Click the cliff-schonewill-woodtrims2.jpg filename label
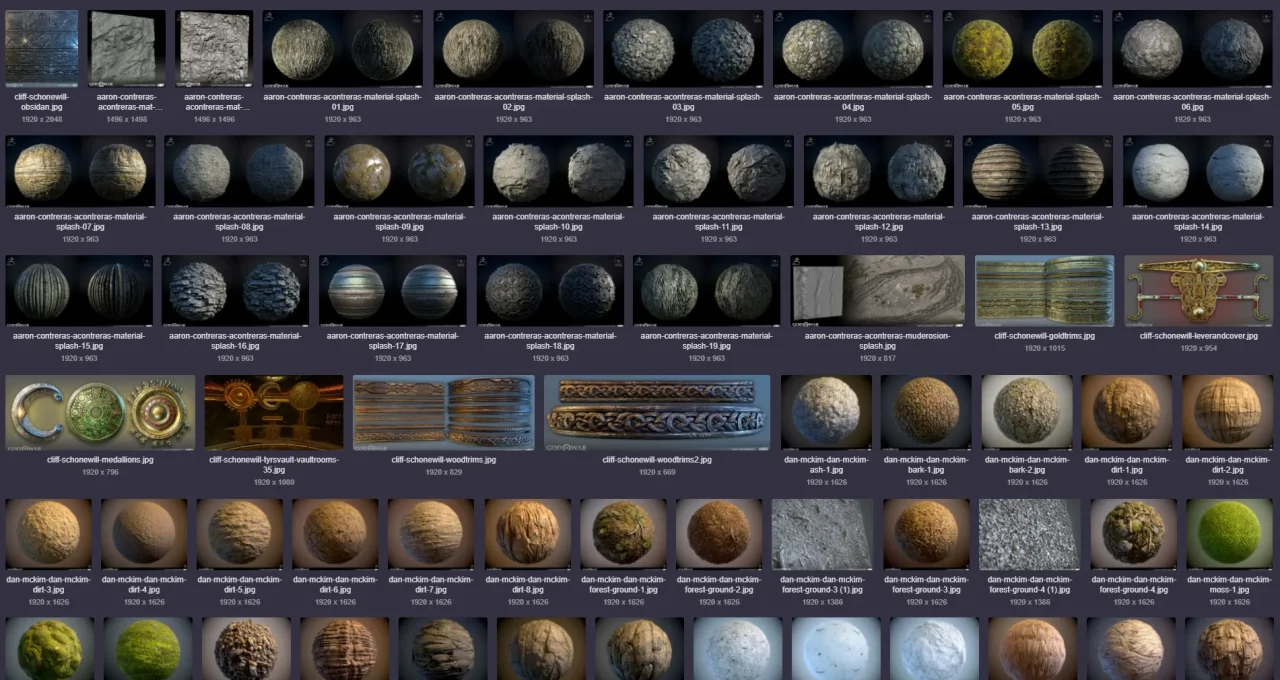 657,460
